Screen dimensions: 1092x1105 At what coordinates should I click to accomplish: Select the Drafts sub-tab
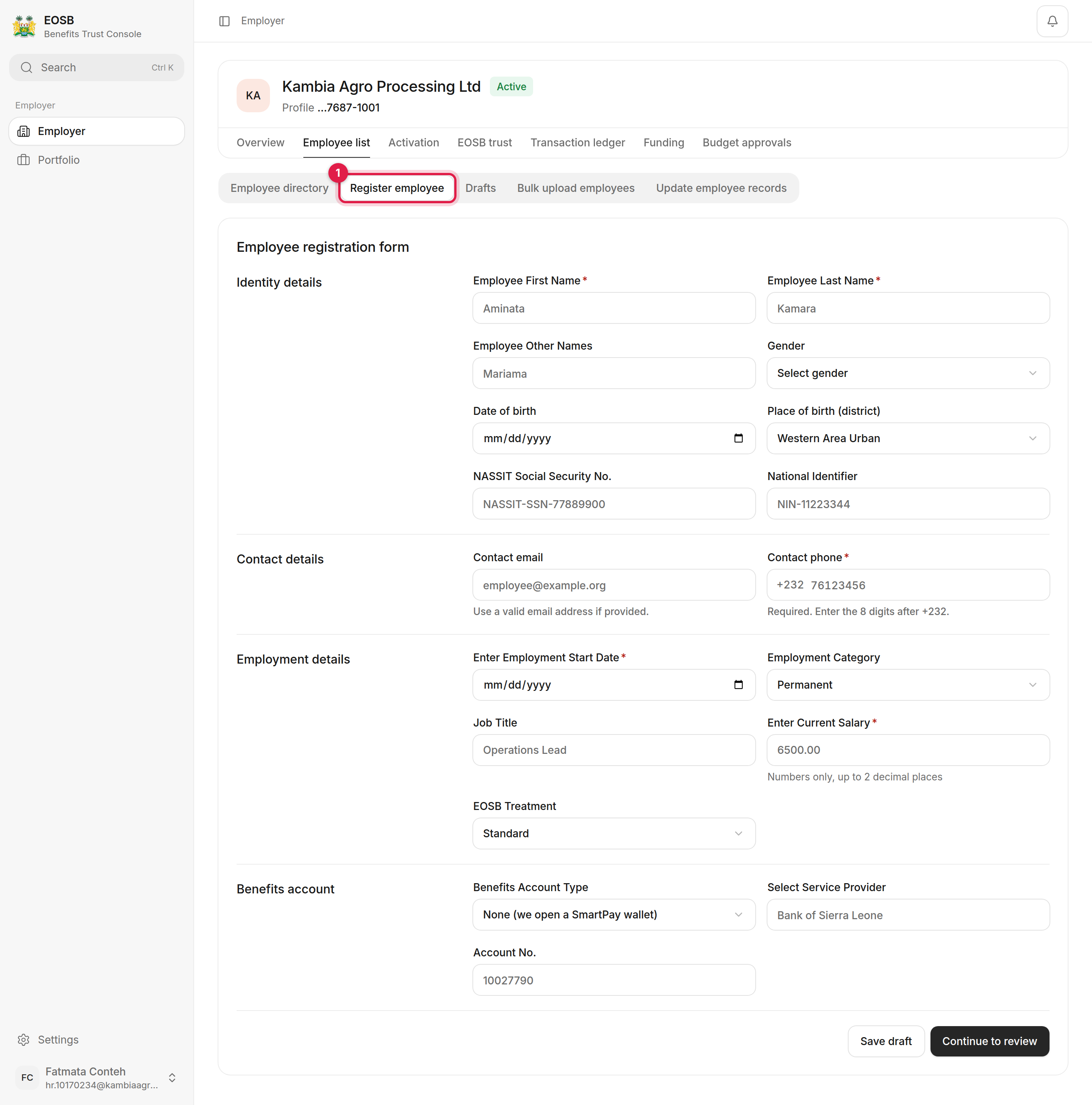[x=480, y=188]
